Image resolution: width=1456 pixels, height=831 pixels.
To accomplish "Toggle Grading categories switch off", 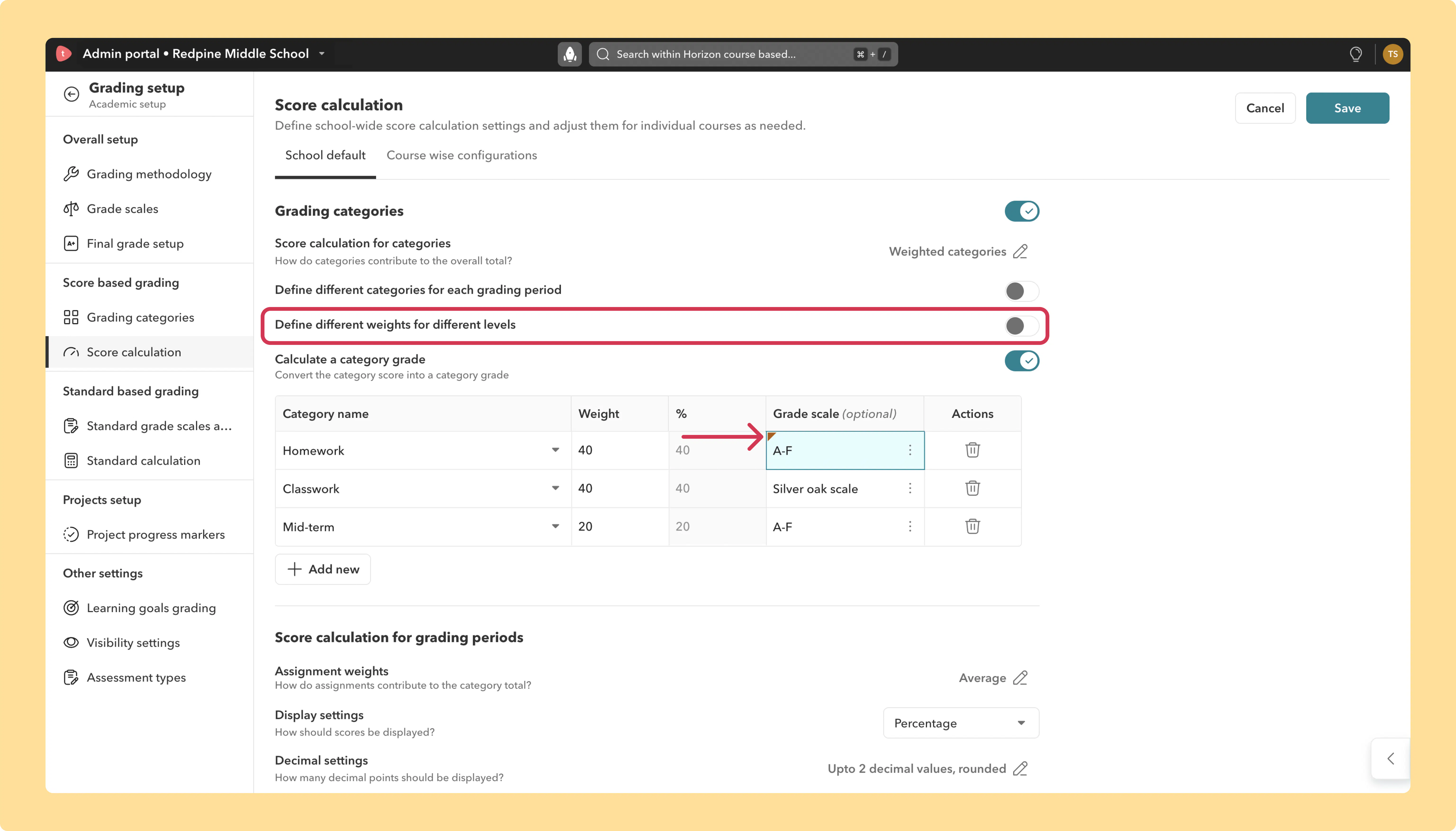I will tap(1022, 211).
